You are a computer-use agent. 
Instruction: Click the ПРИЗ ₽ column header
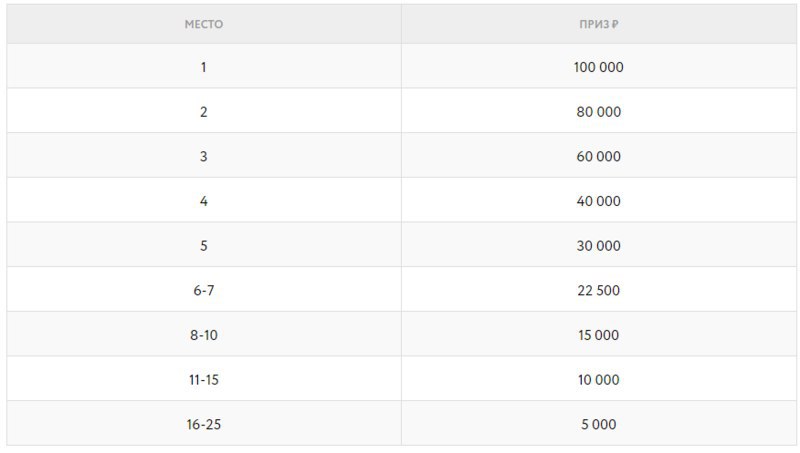[598, 24]
